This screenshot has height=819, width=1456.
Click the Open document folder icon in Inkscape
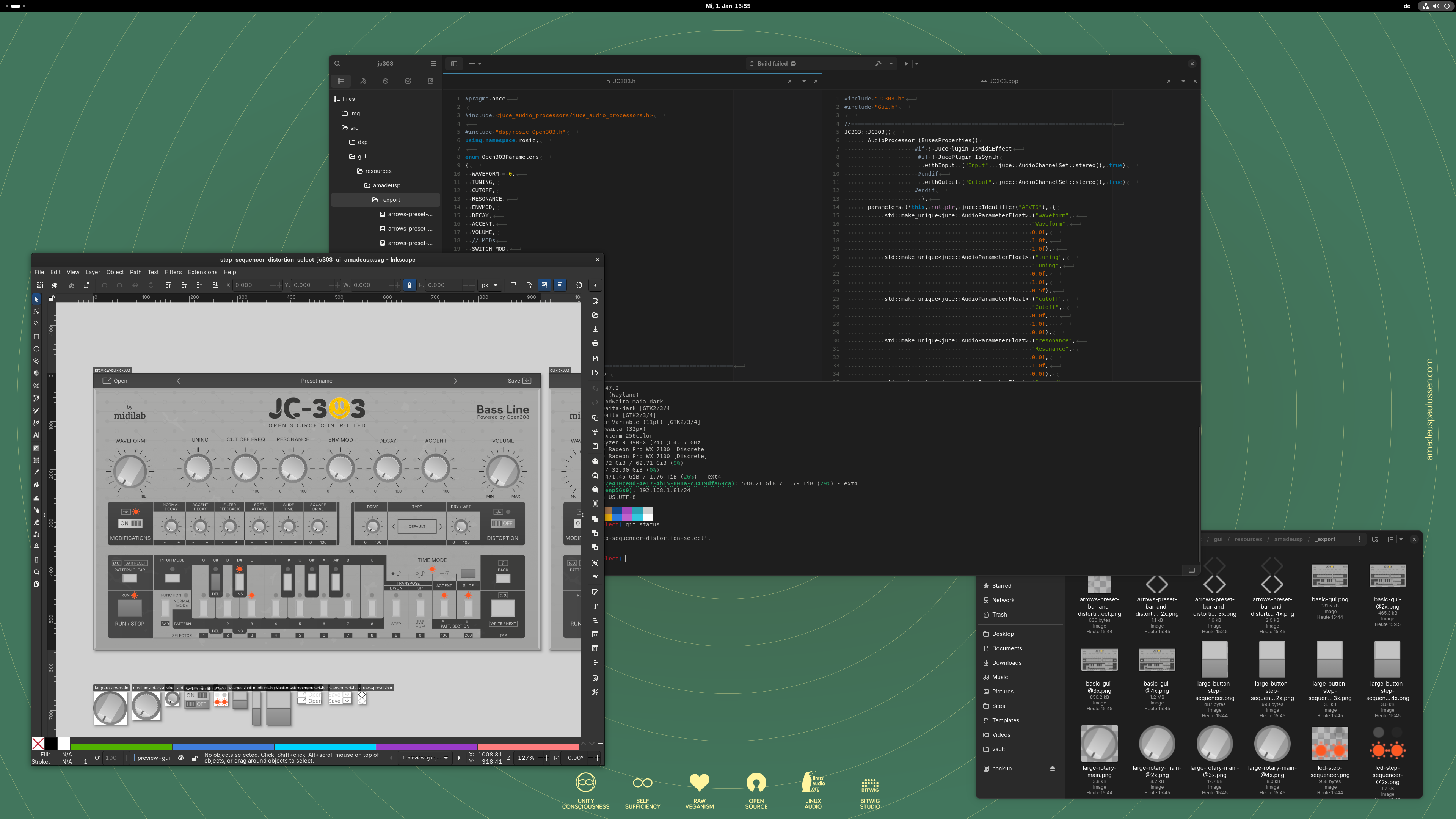(595, 315)
